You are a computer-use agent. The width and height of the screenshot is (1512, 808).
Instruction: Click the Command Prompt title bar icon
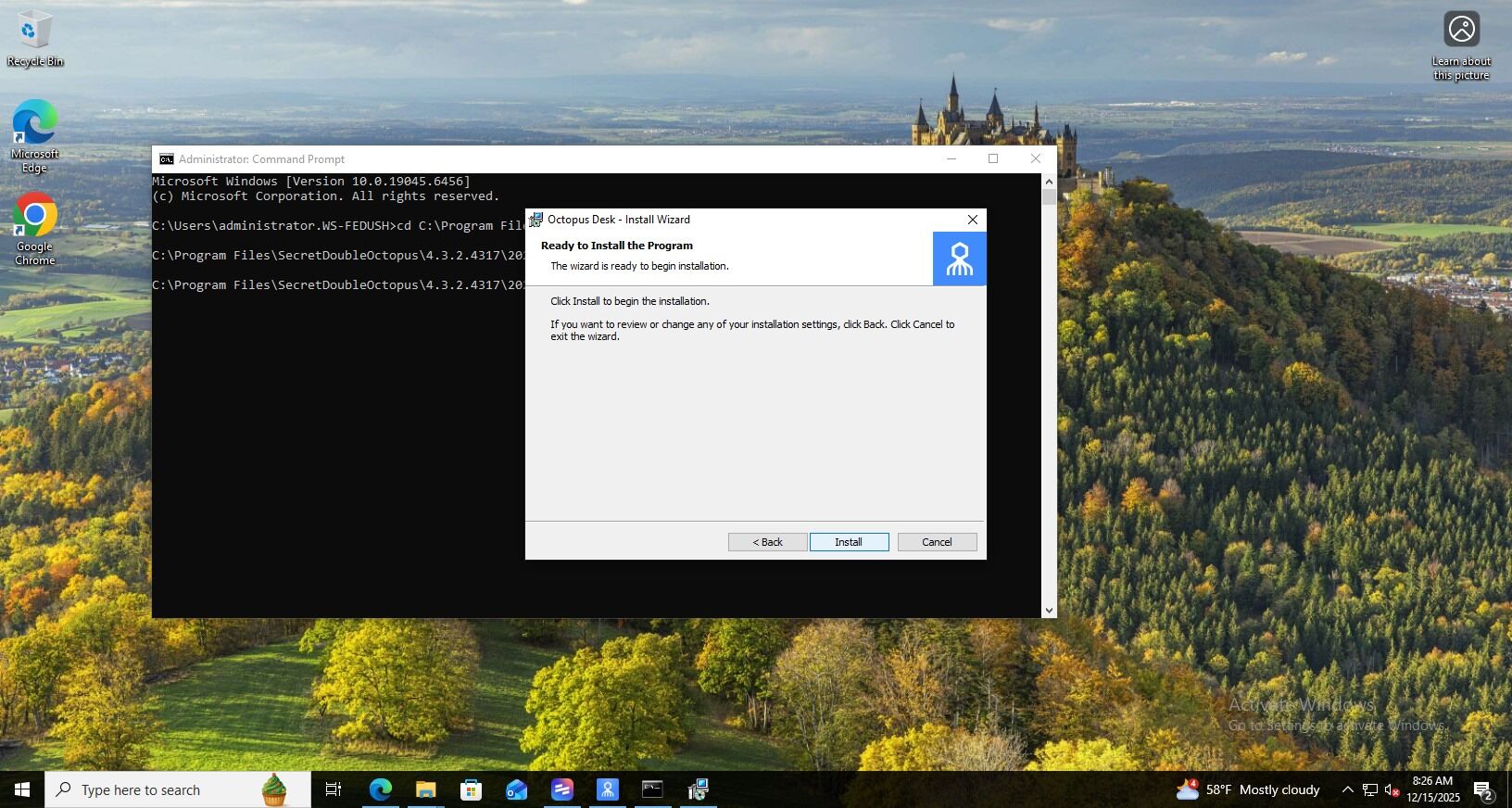167,159
